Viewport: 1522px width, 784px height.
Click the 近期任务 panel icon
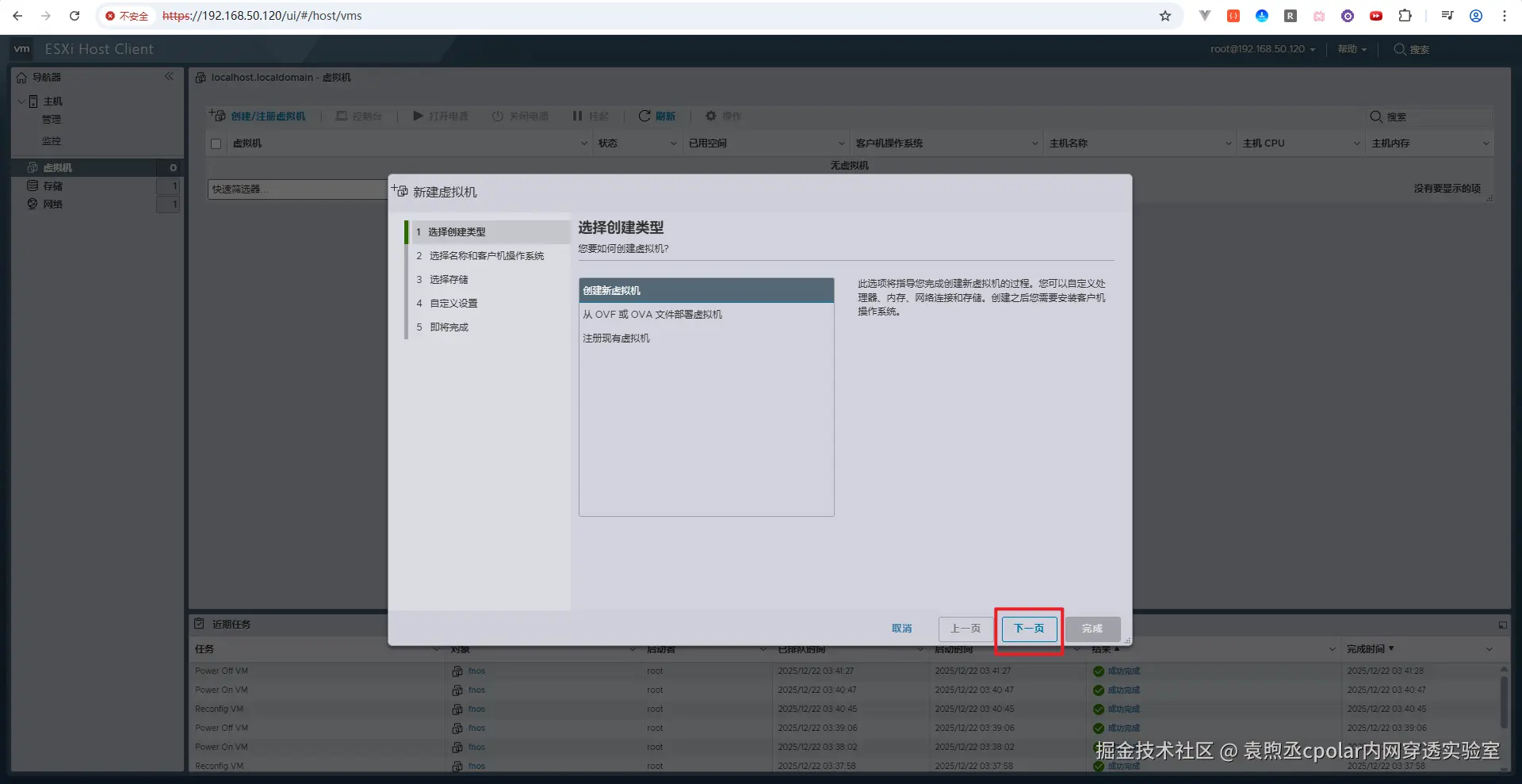click(x=200, y=624)
